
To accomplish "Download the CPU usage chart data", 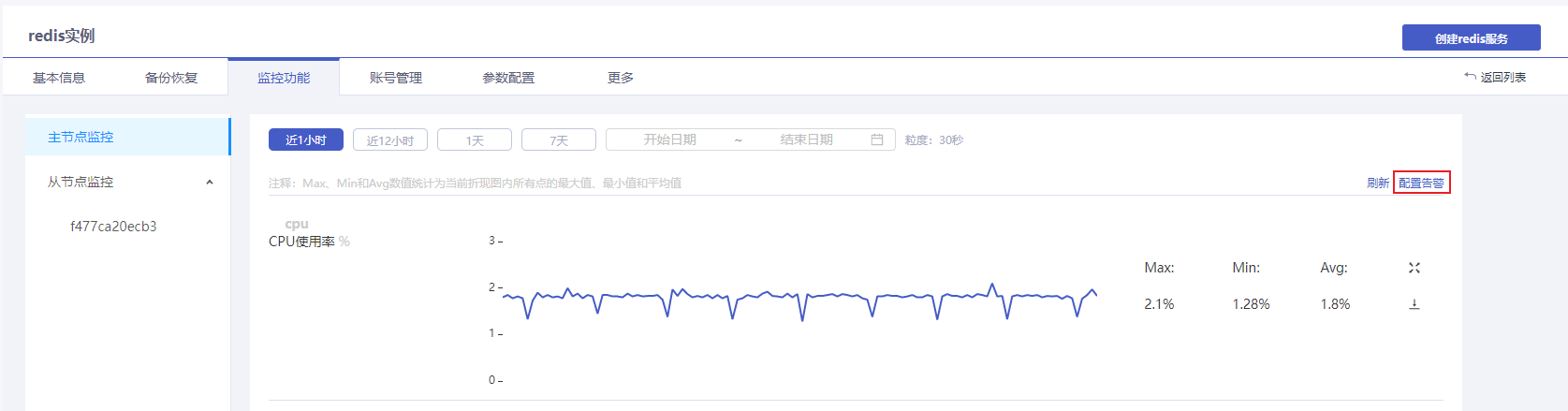I will [1414, 304].
